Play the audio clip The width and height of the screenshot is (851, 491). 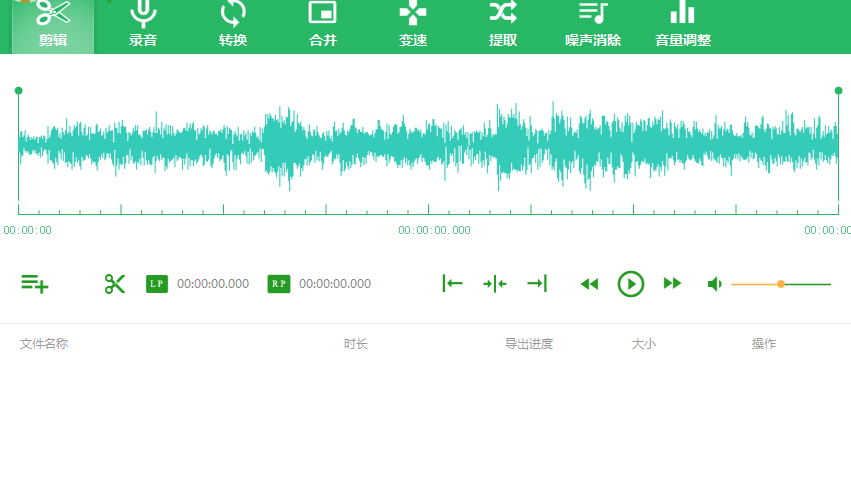tap(631, 284)
